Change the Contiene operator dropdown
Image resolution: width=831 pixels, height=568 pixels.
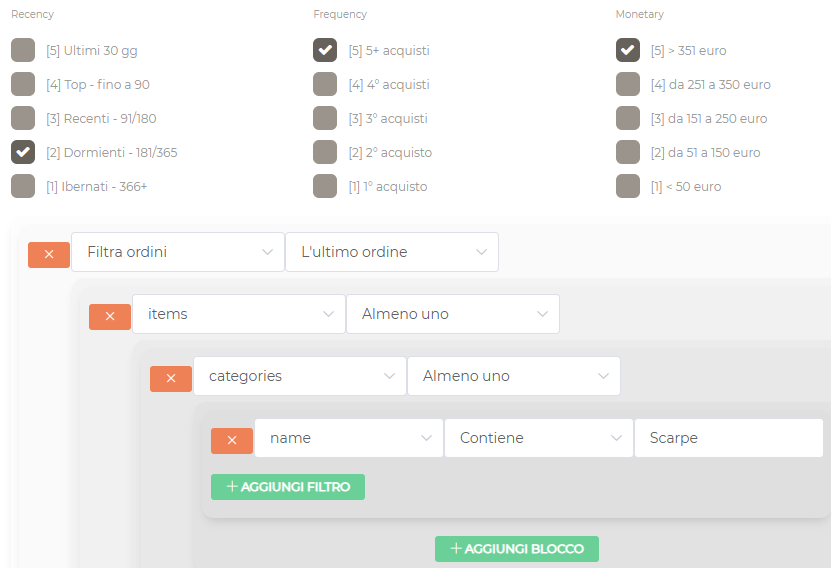tap(539, 438)
